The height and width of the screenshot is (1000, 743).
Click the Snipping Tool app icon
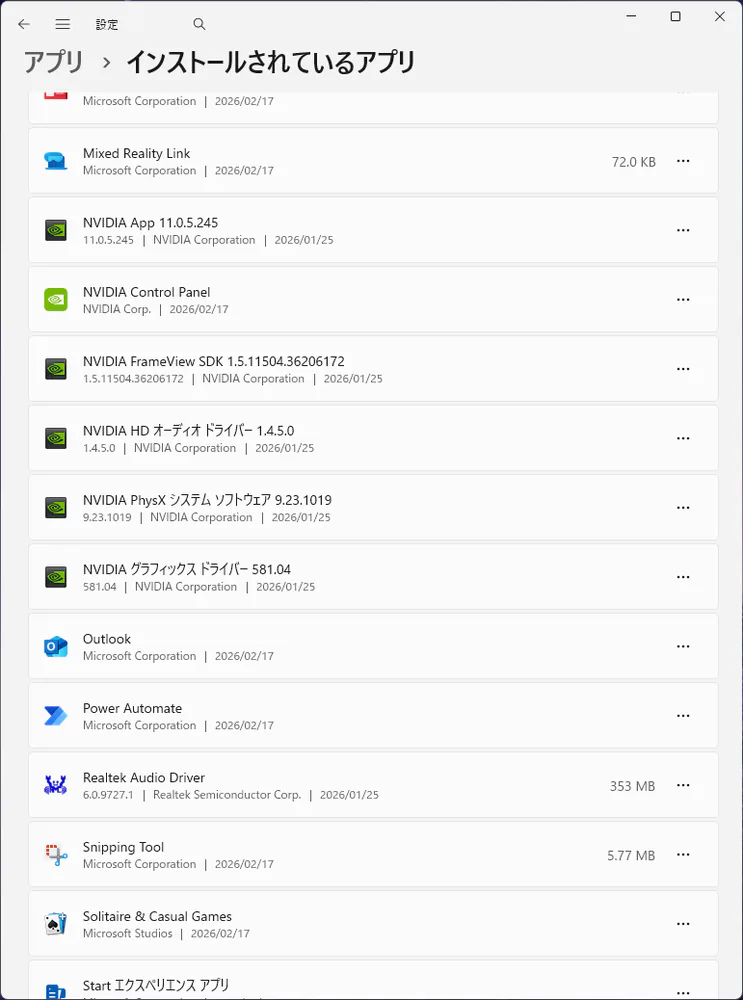[56, 855]
